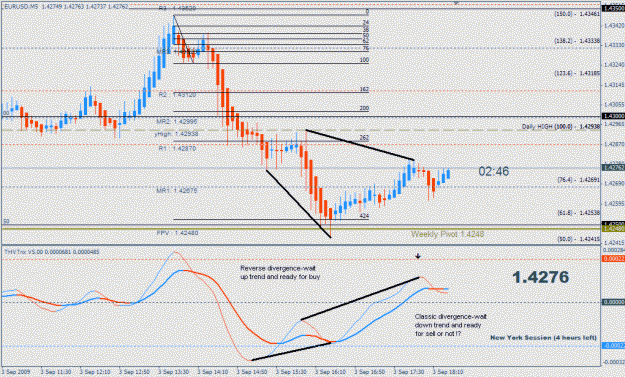
Task: Select the (150.0) - 1.43461 level text
Action: (x=577, y=14)
